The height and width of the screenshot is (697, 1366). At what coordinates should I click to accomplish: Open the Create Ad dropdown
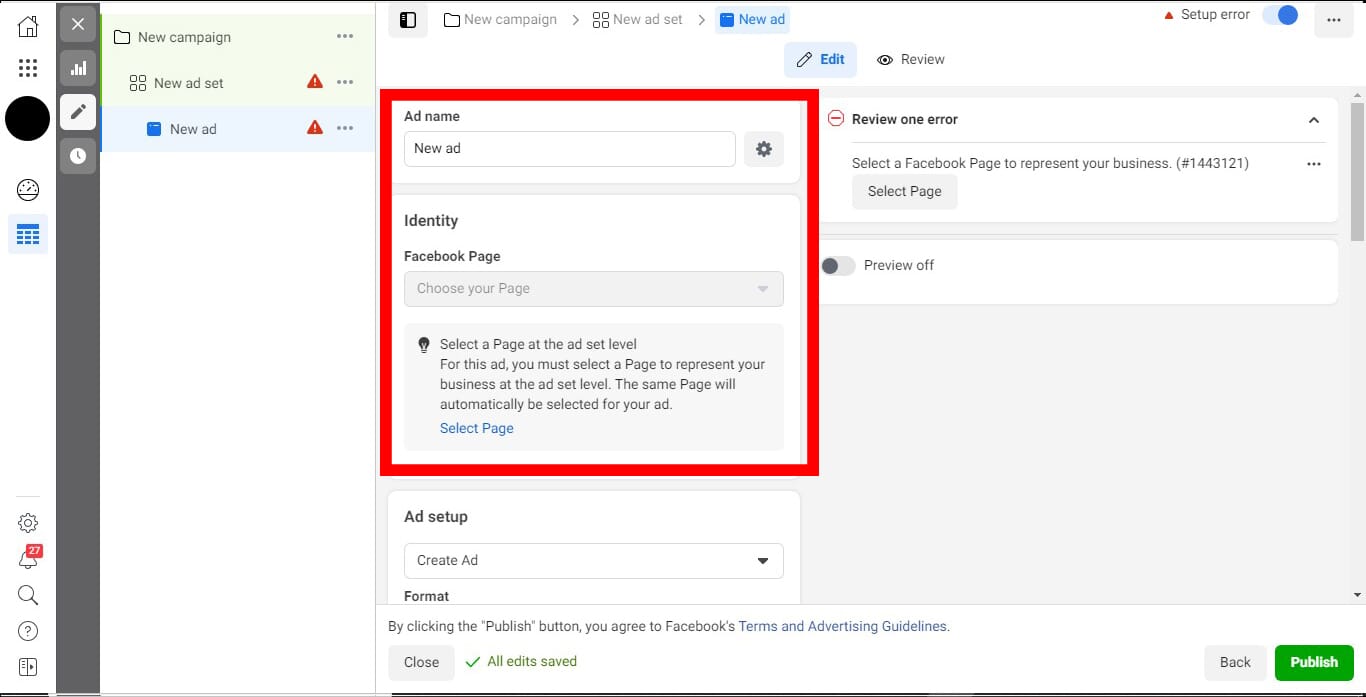pyautogui.click(x=594, y=561)
